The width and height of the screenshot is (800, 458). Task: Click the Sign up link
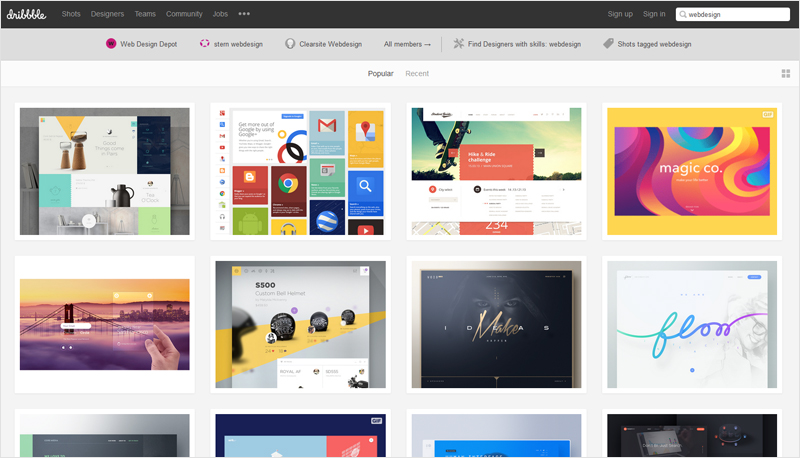click(x=620, y=14)
